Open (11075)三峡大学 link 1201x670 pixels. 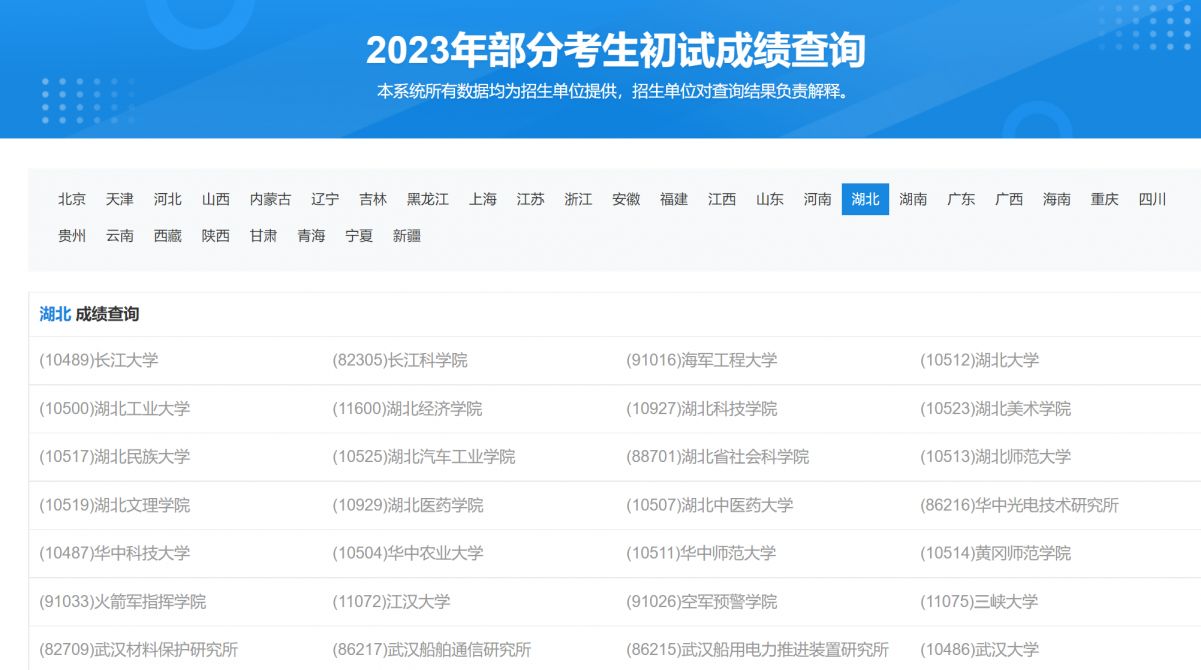980,602
